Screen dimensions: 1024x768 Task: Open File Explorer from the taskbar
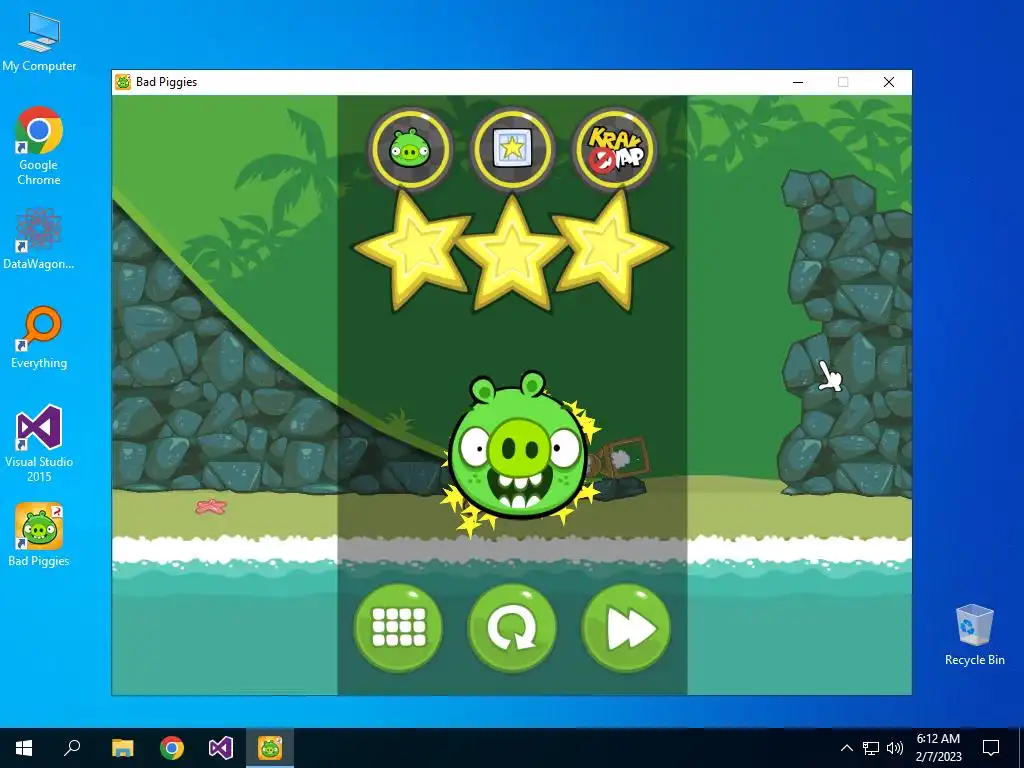tap(123, 748)
